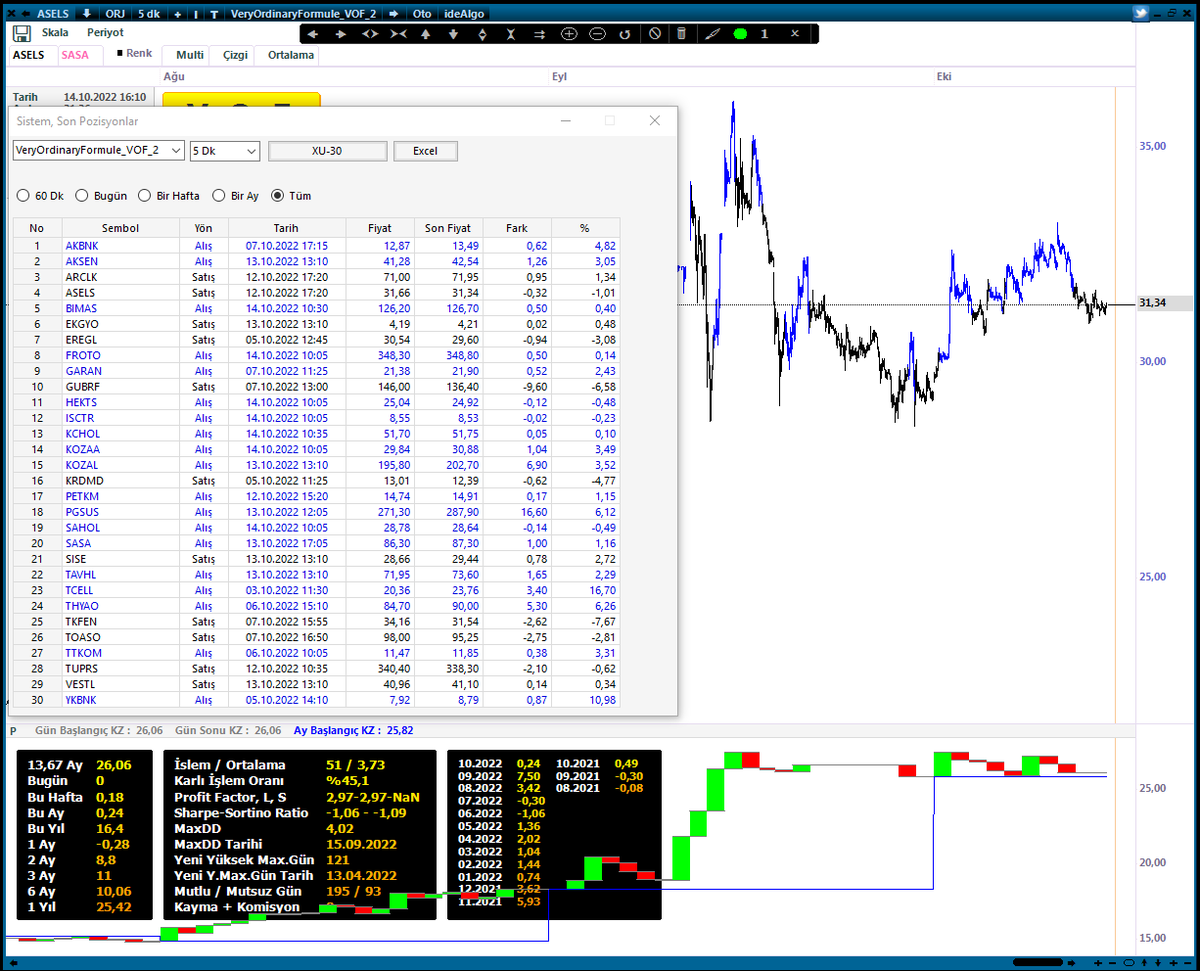Select the Zoom In icon on the chart toolbar

(x=568, y=33)
